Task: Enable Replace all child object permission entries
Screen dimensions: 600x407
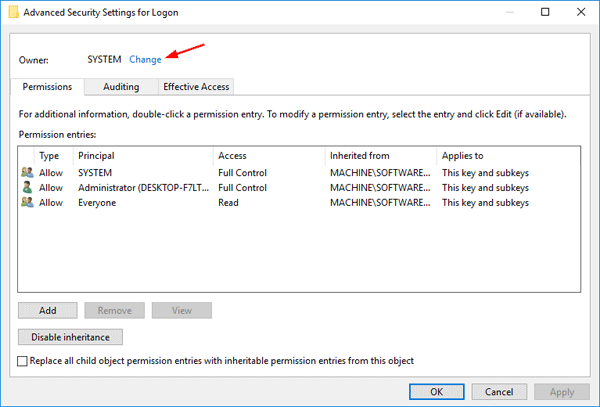Action: tap(24, 361)
